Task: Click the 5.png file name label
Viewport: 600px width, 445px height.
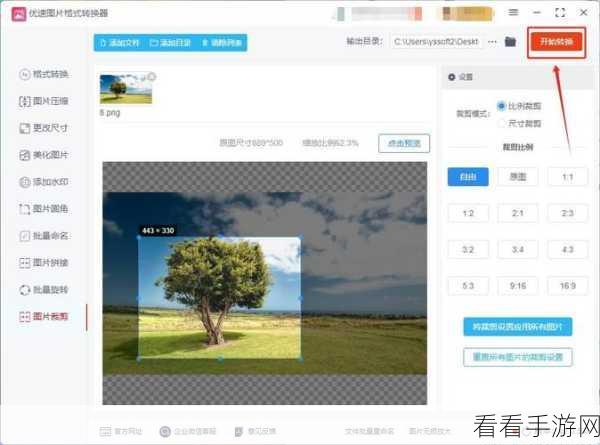Action: [x=110, y=113]
